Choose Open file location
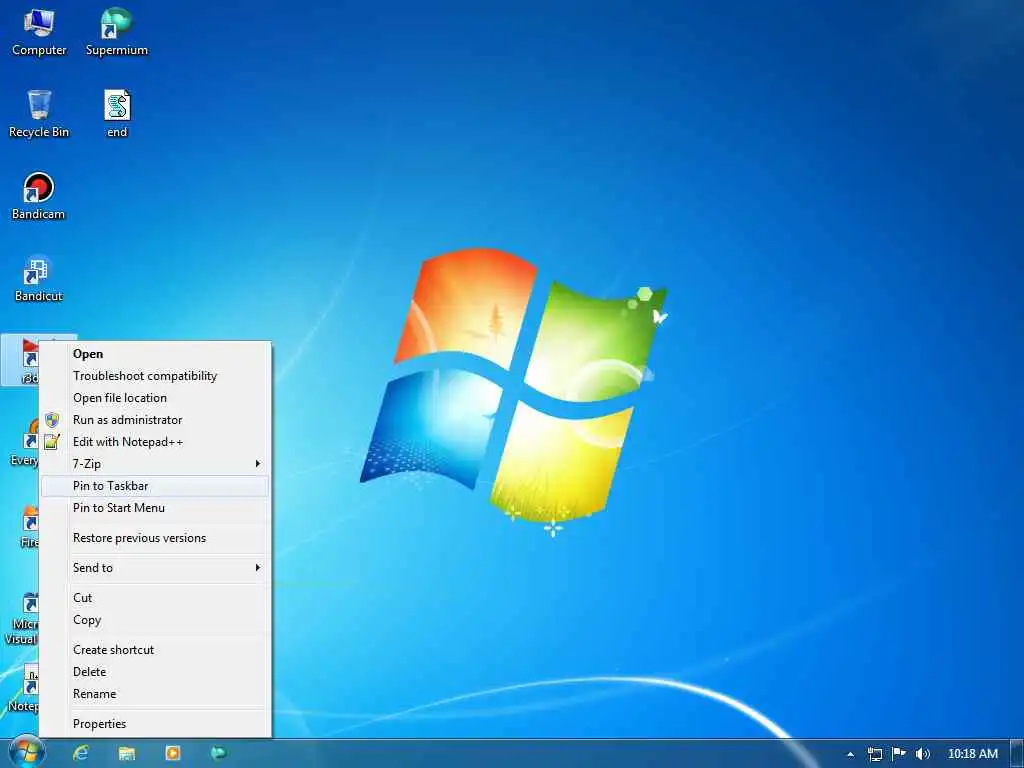Image resolution: width=1024 pixels, height=768 pixels. pyautogui.click(x=155, y=398)
